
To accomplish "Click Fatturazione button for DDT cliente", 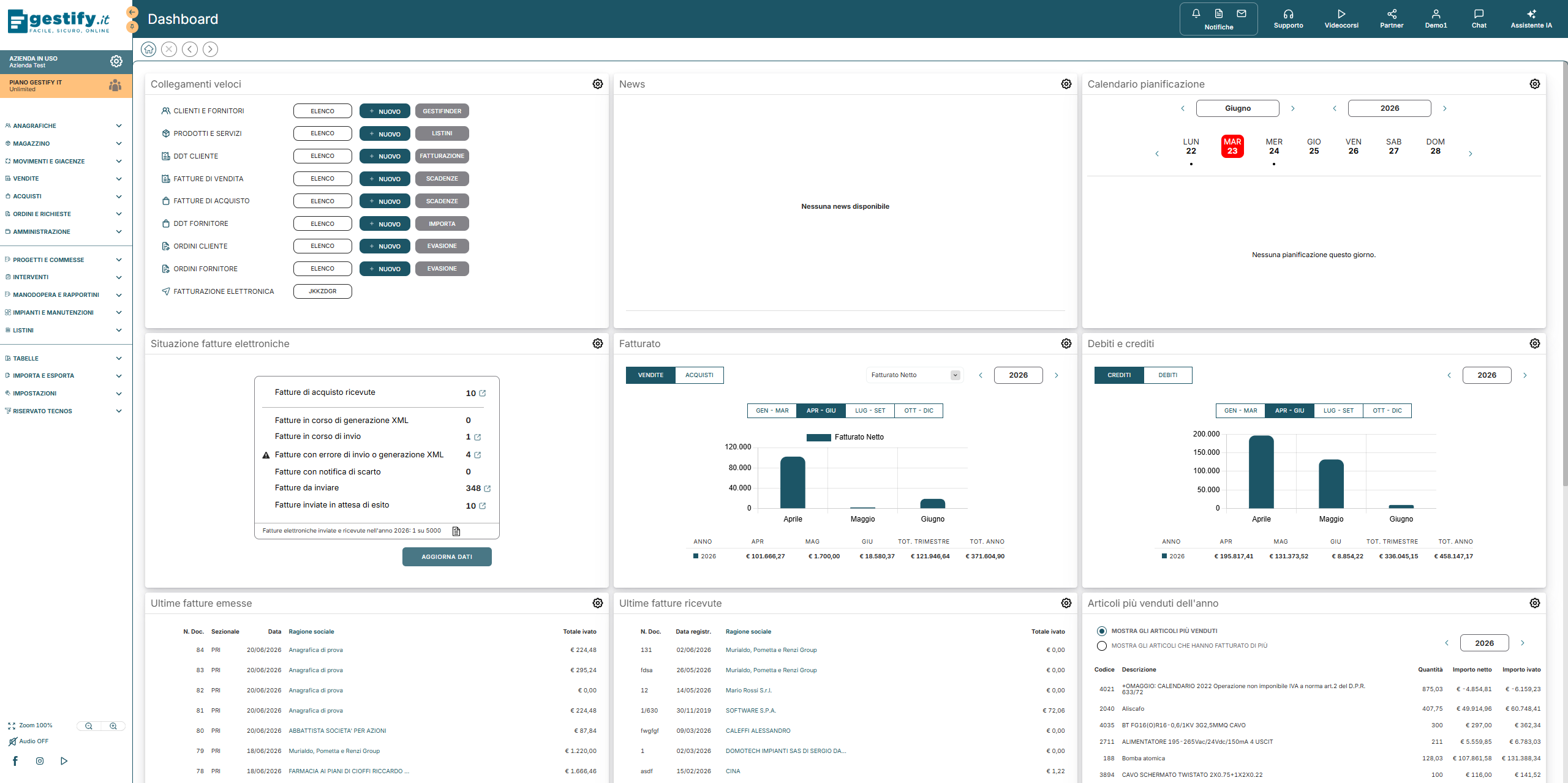I will pos(442,156).
